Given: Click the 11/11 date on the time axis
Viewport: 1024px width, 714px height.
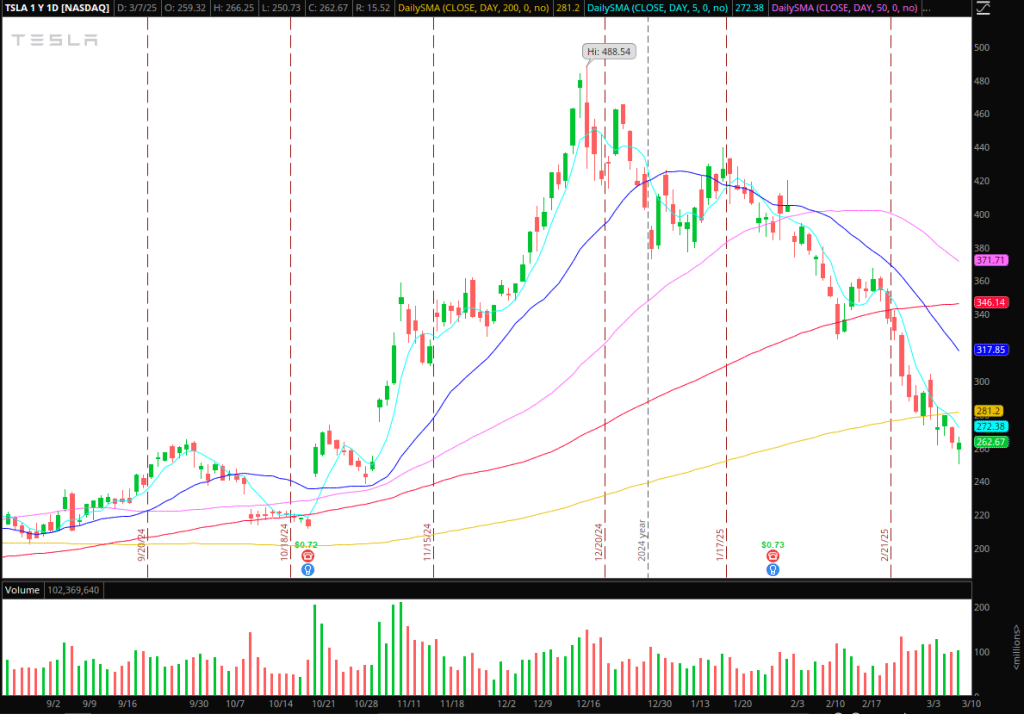Looking at the screenshot, I should point(409,704).
